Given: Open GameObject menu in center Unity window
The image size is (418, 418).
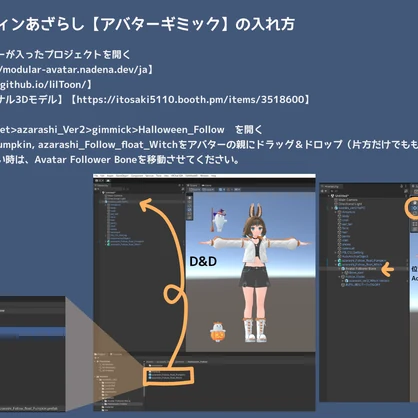Looking at the screenshot, I should (x=122, y=176).
